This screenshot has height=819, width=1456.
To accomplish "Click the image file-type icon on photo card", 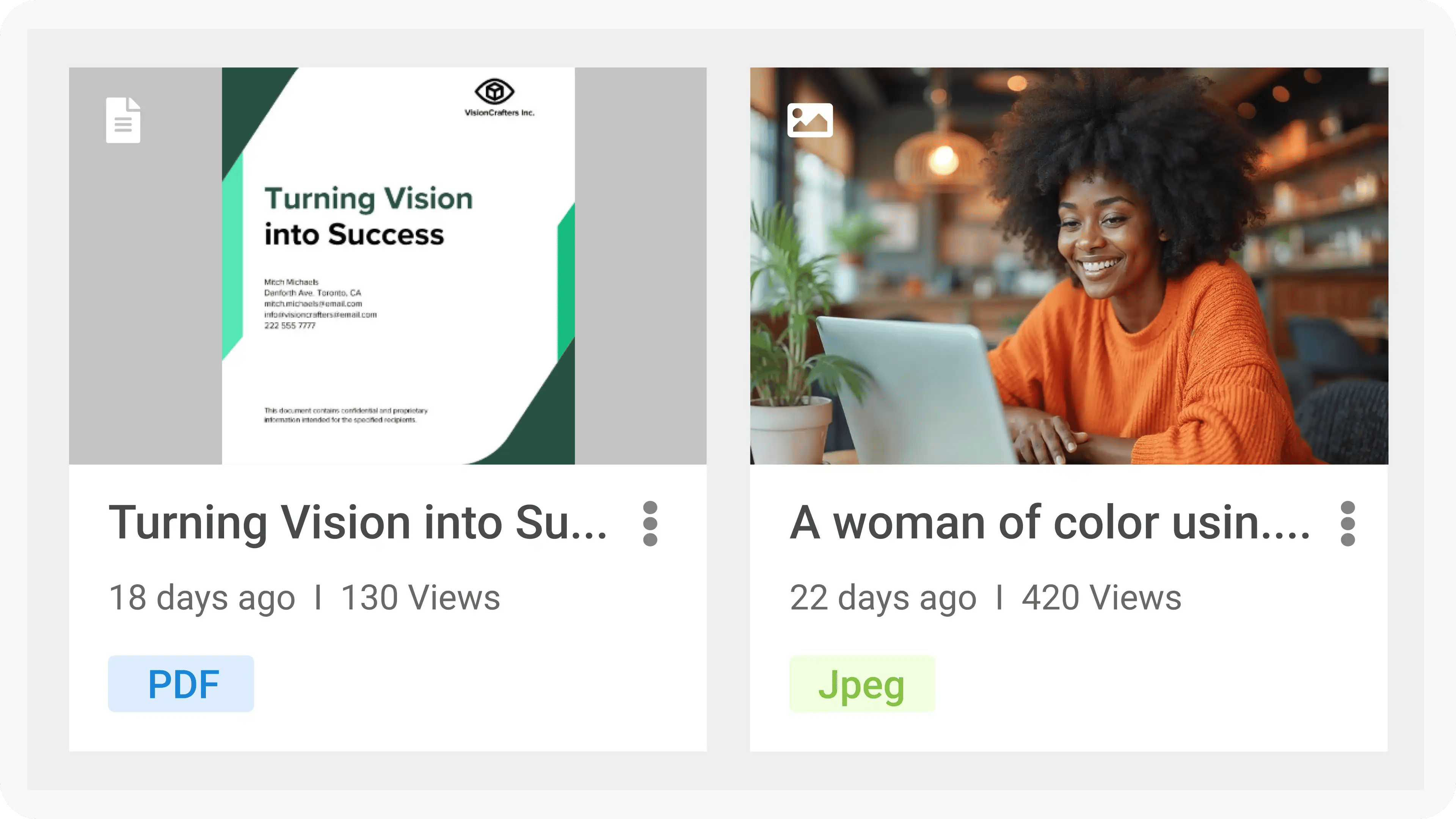I will pos(810,120).
